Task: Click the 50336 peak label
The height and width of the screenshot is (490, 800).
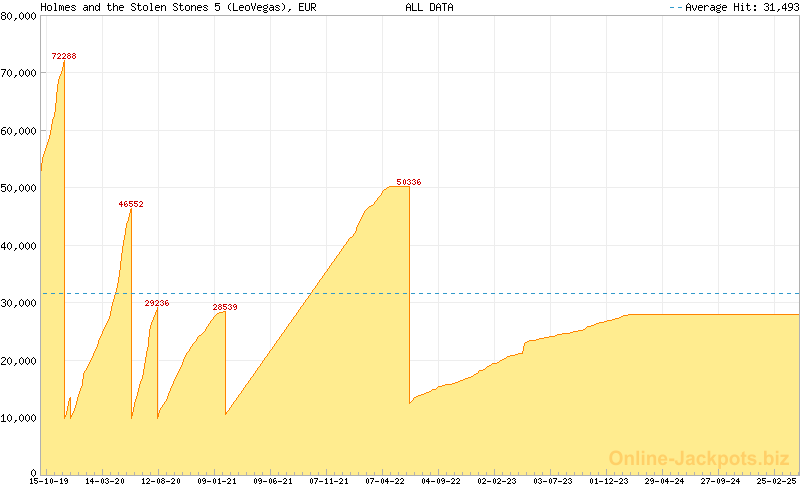Action: pos(409,182)
